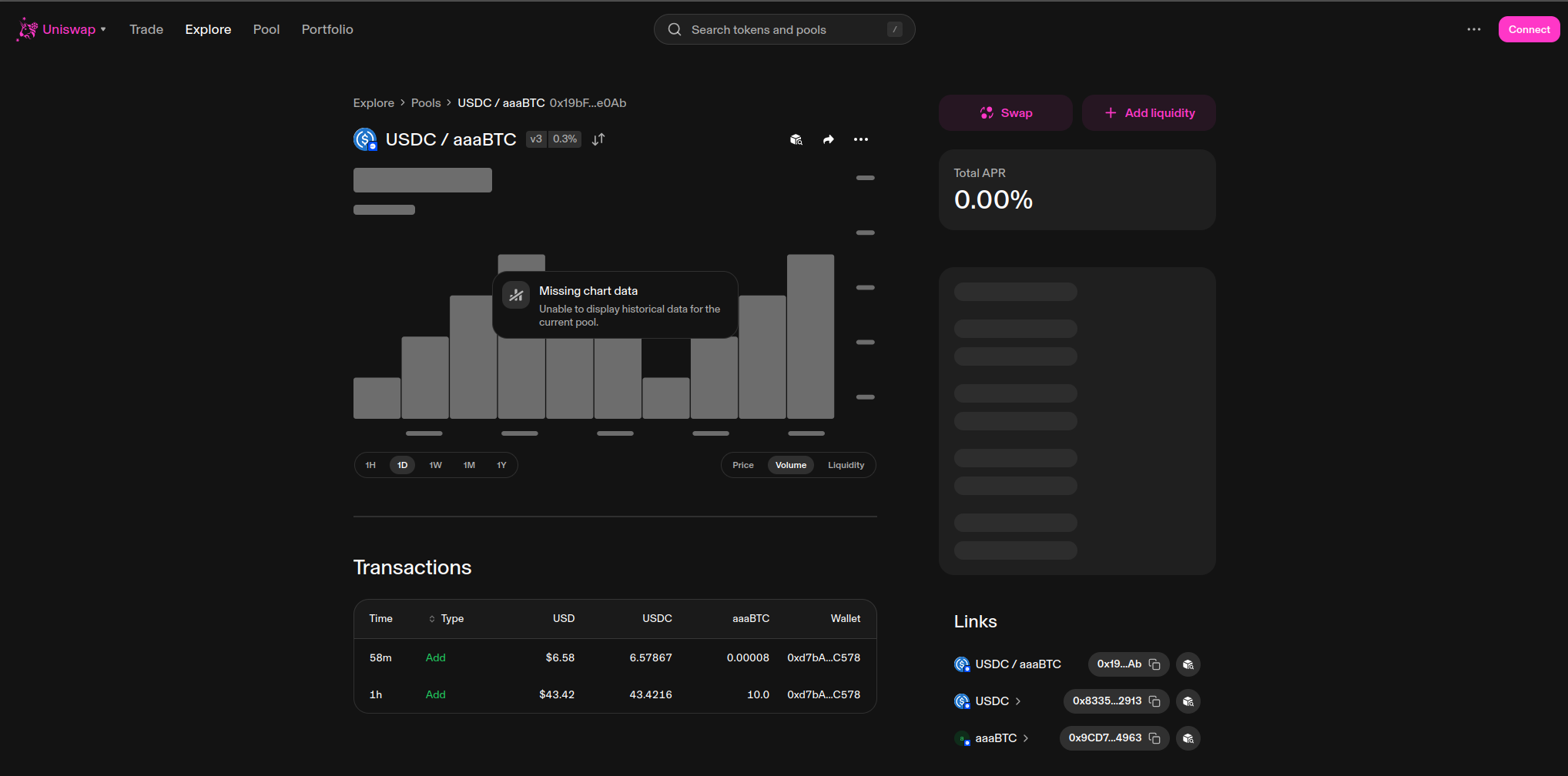Expand the Uniswap logo dropdown arrow

(x=103, y=29)
